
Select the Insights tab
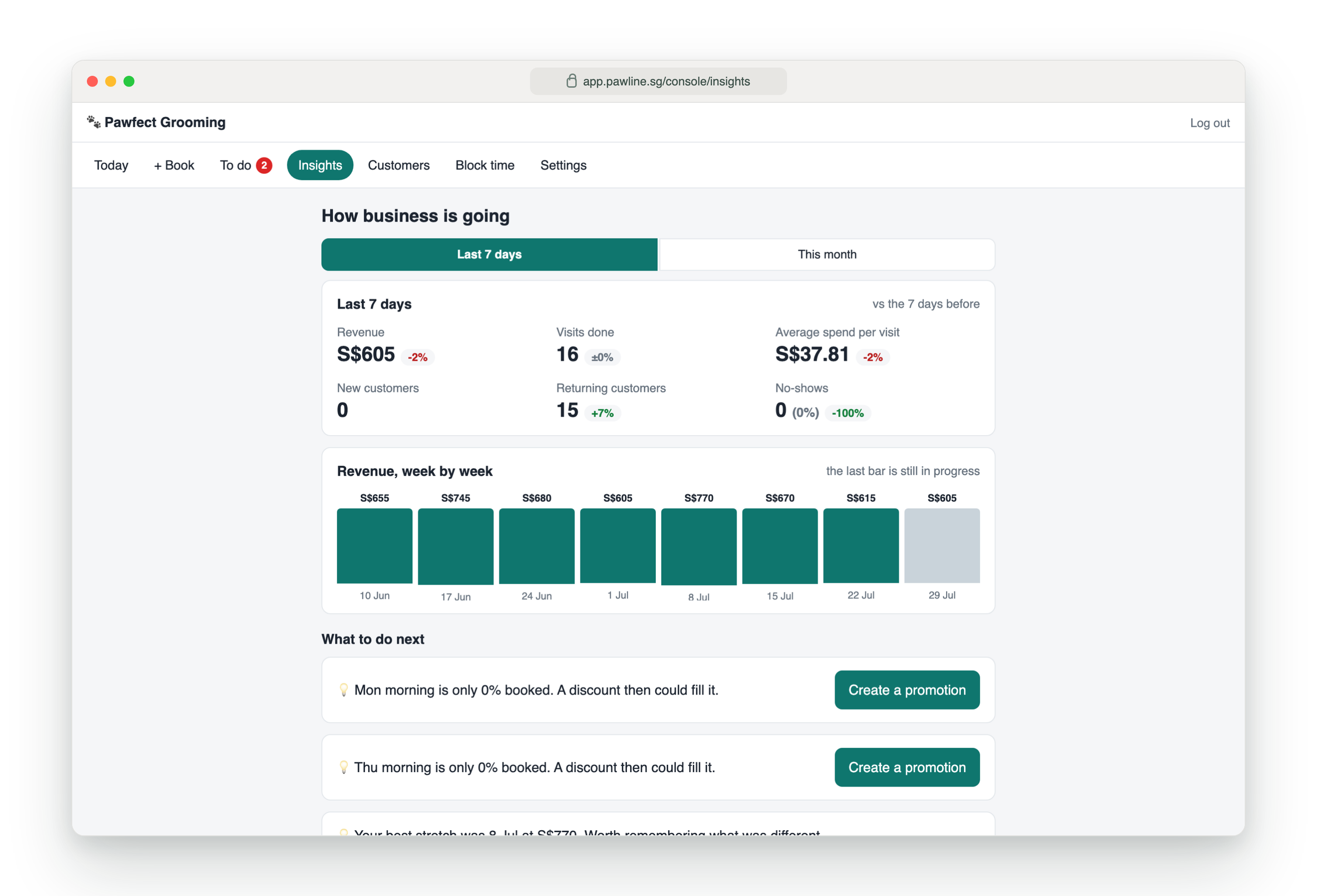pos(320,165)
